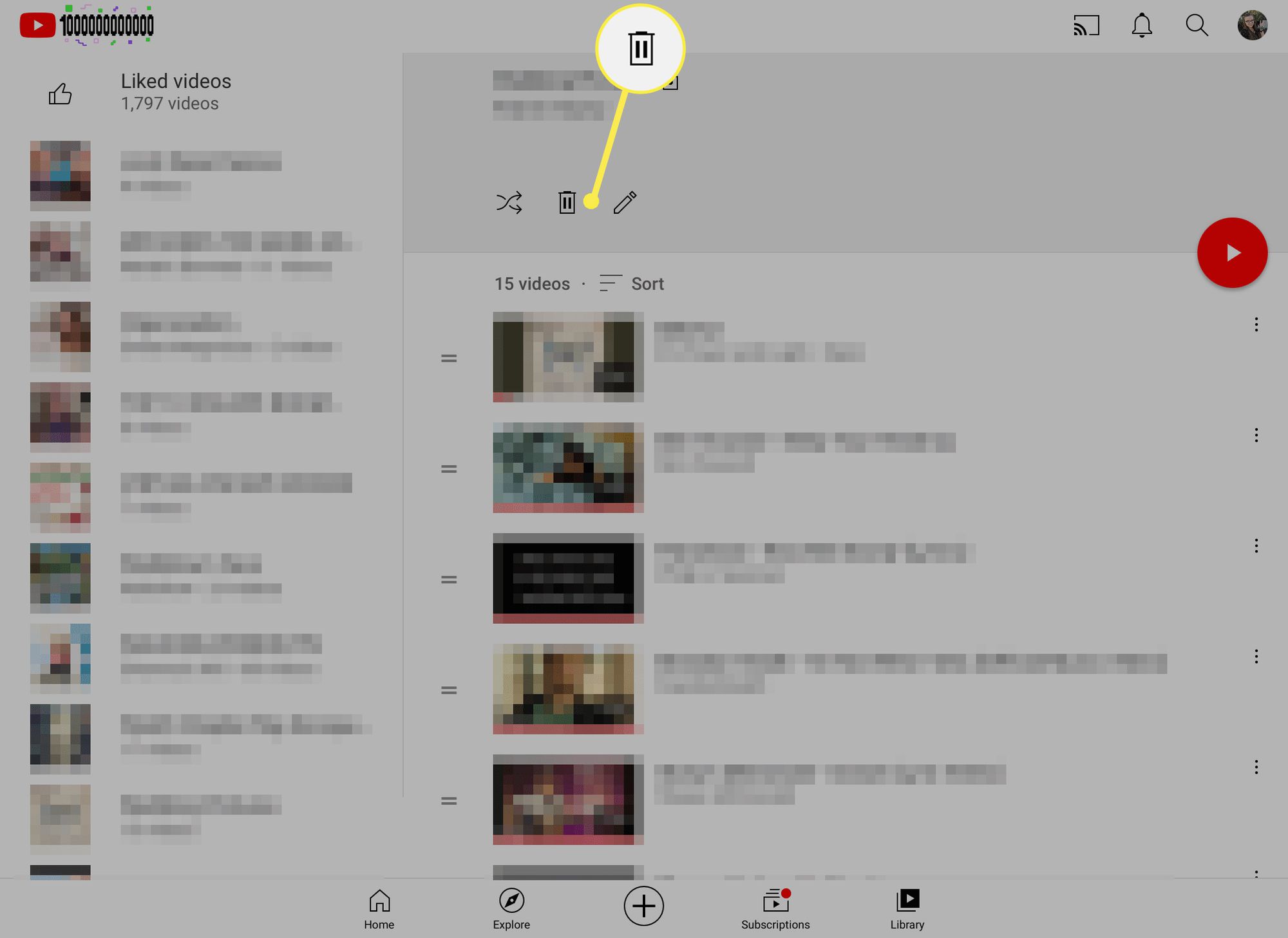Open the seventh liked video thumbnail
The height and width of the screenshot is (938, 1288).
point(60,659)
